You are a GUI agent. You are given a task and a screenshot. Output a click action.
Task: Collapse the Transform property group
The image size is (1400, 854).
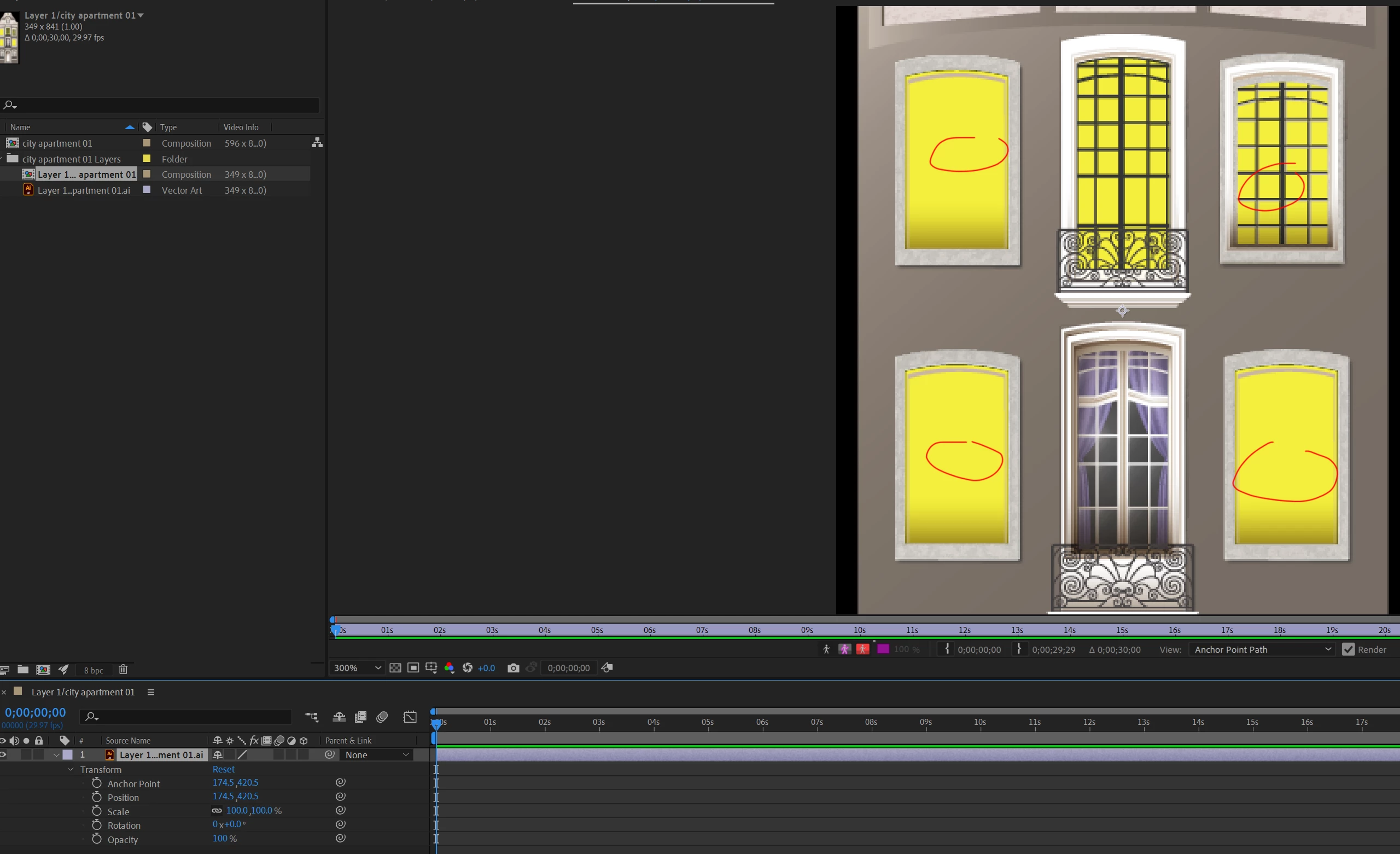71,769
